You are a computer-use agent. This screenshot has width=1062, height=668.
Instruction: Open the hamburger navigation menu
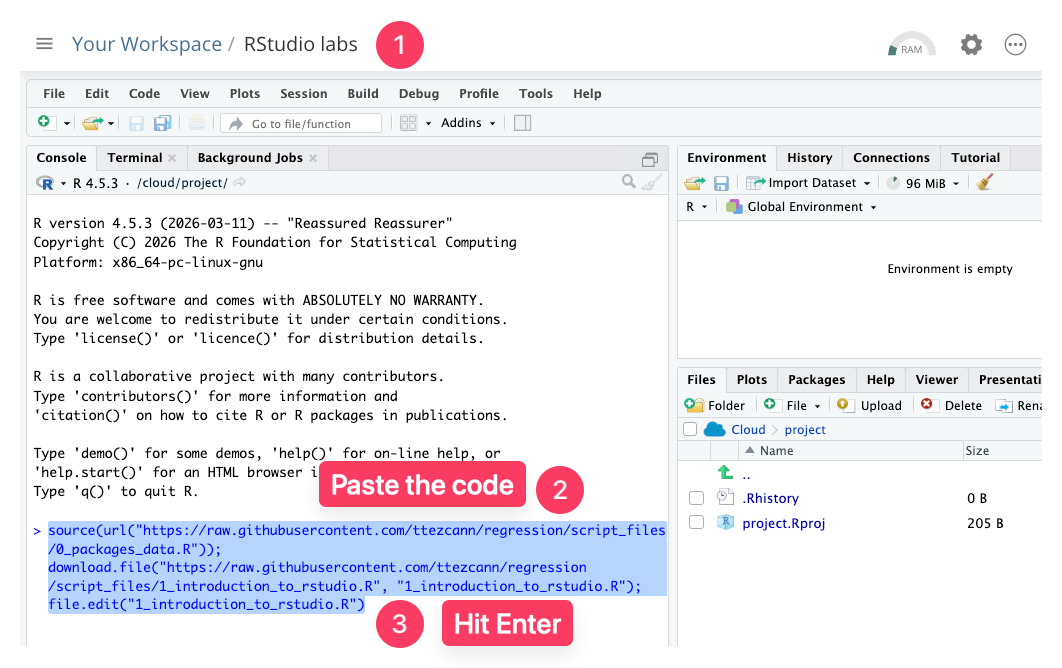44,44
